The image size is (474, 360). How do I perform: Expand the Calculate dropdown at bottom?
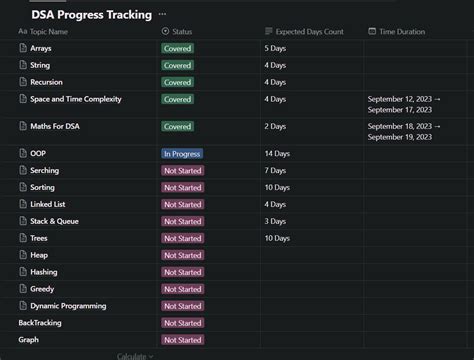coord(135,356)
